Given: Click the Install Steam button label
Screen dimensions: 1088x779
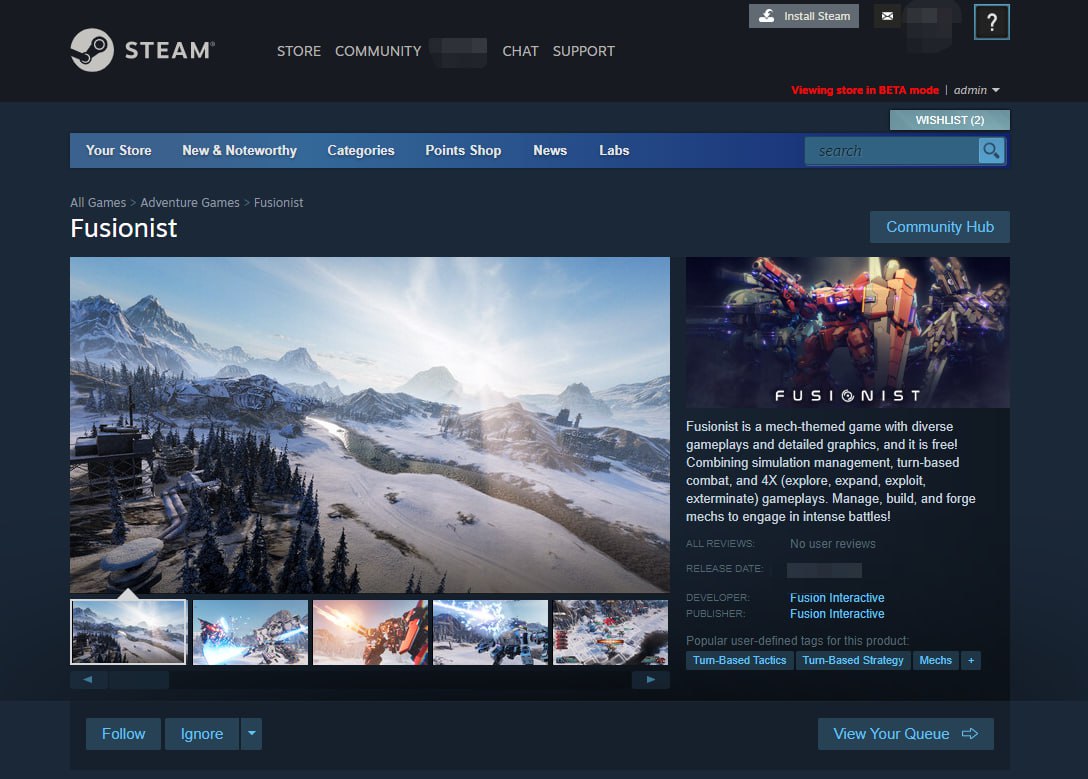Looking at the screenshot, I should pyautogui.click(x=817, y=16).
